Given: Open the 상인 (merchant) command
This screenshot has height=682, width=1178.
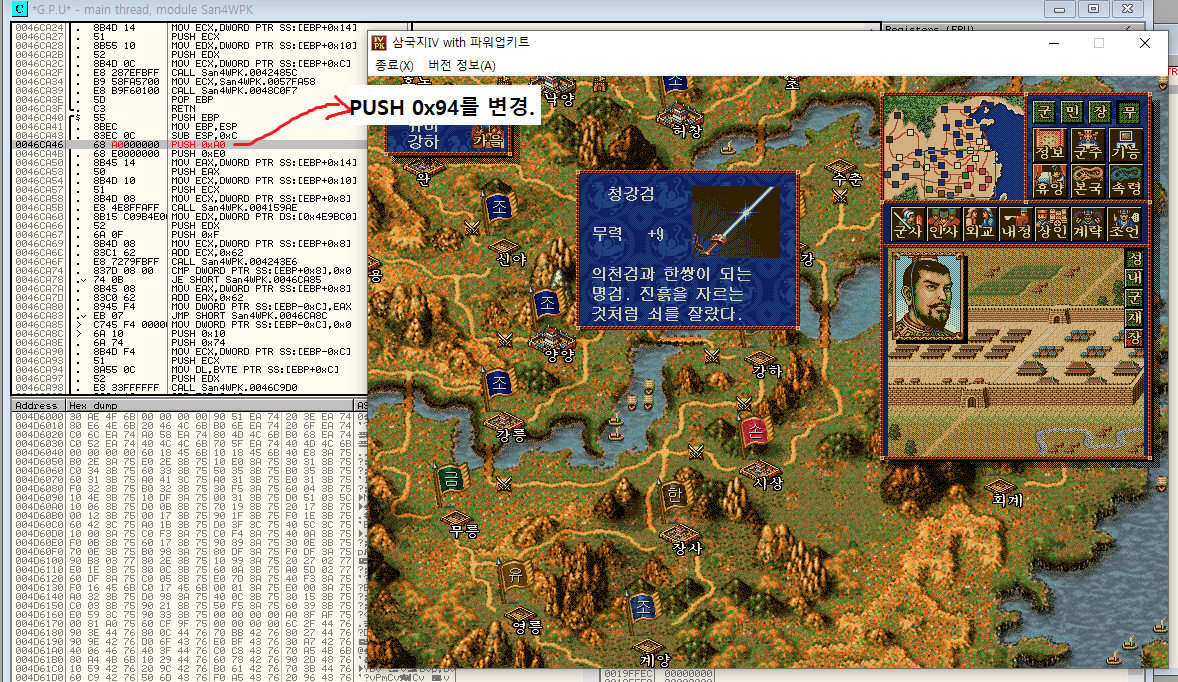Looking at the screenshot, I should coord(1051,224).
